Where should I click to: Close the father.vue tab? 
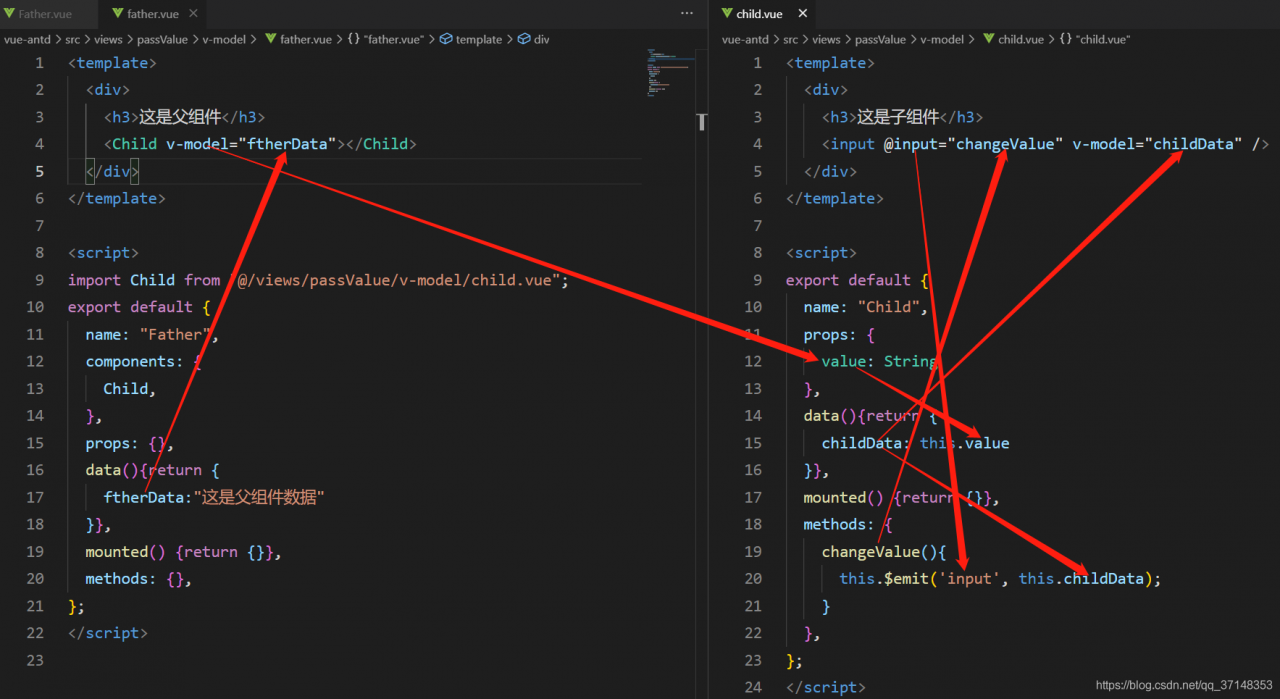point(194,14)
